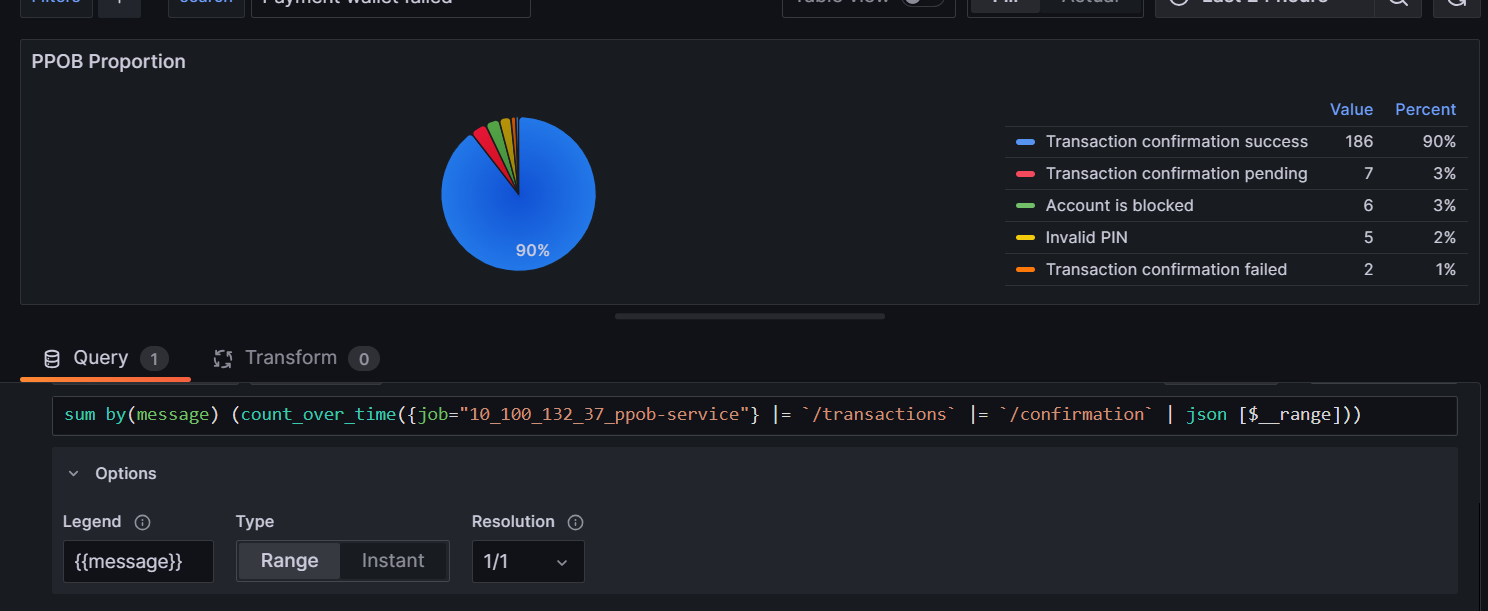Click the Resolution label text
The image size is (1488, 611).
pyautogui.click(x=513, y=522)
